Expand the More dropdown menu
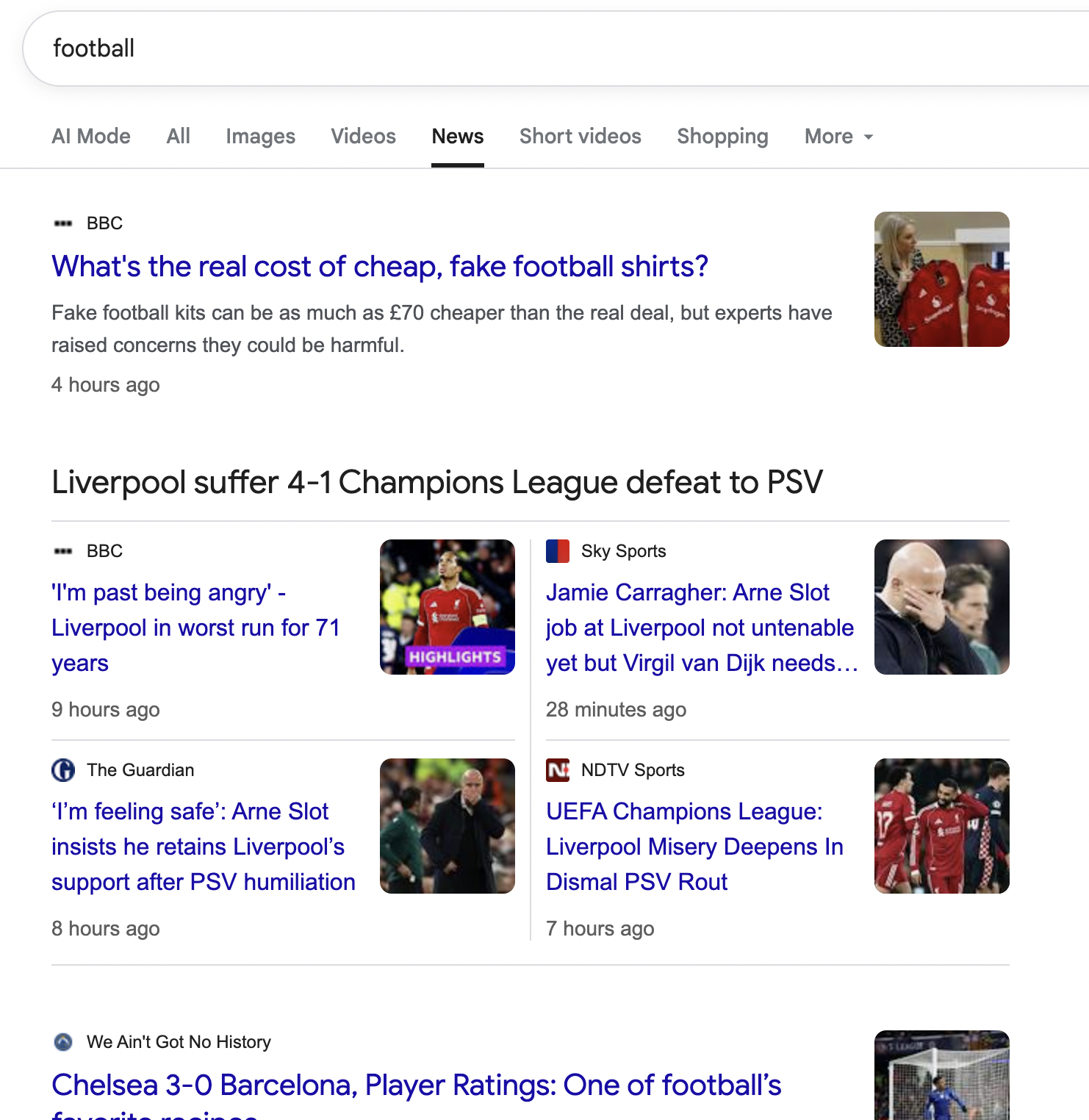The image size is (1089, 1120). (x=838, y=137)
